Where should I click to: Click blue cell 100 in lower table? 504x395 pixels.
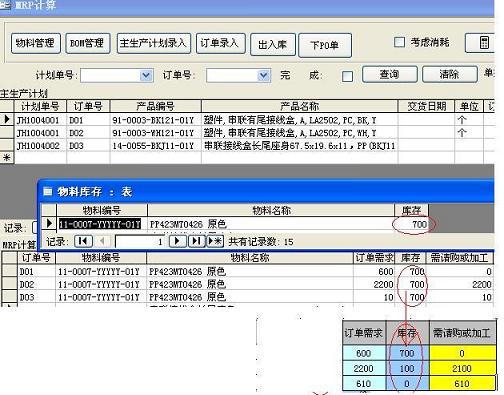coord(407,368)
